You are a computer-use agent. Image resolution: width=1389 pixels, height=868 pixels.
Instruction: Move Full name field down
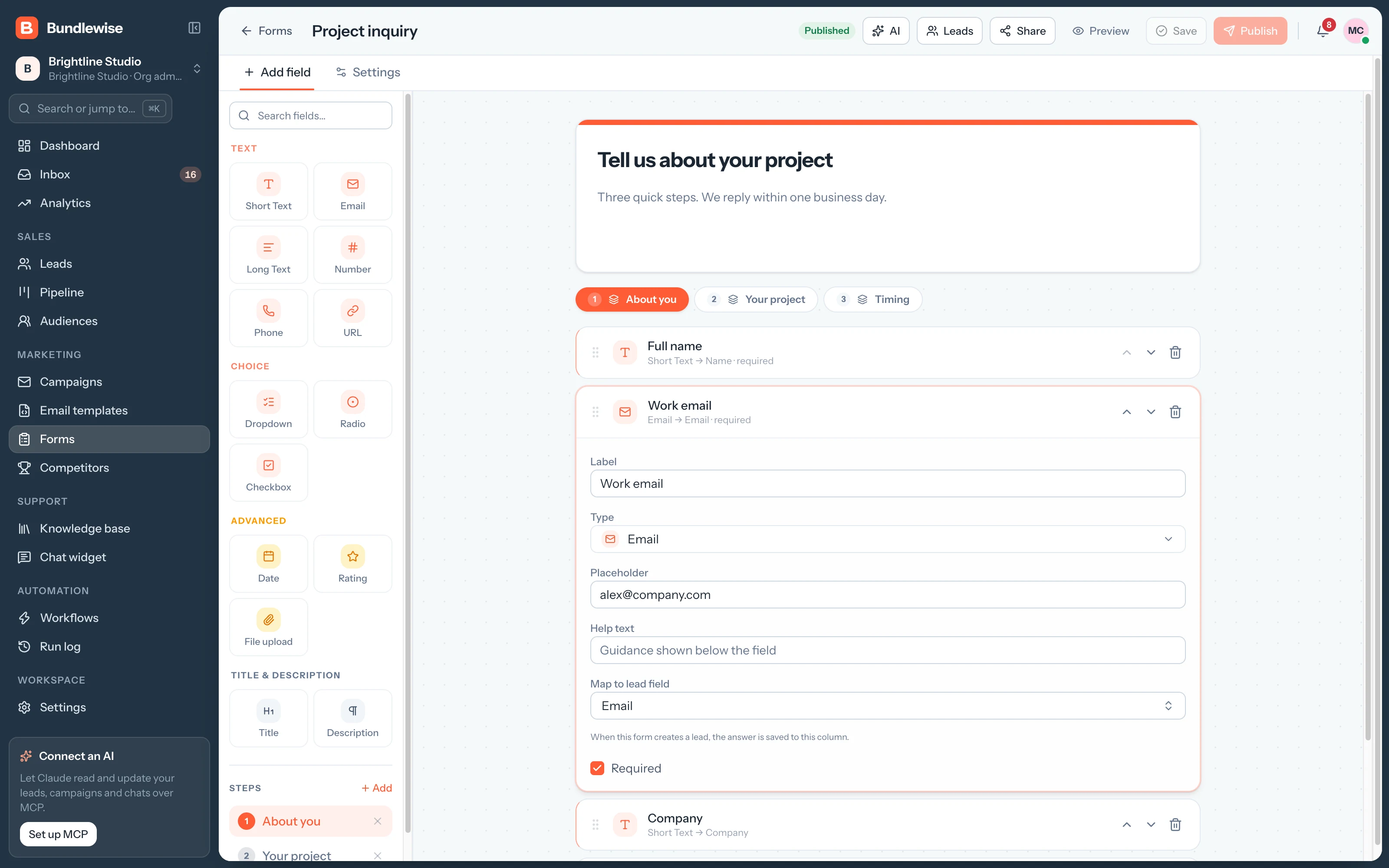[1151, 352]
